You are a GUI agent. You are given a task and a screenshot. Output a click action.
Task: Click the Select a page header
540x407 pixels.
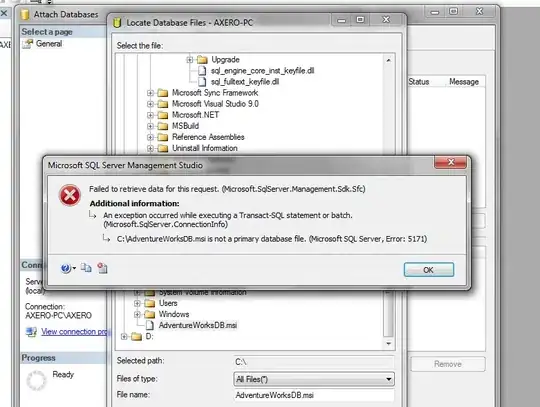[47, 32]
